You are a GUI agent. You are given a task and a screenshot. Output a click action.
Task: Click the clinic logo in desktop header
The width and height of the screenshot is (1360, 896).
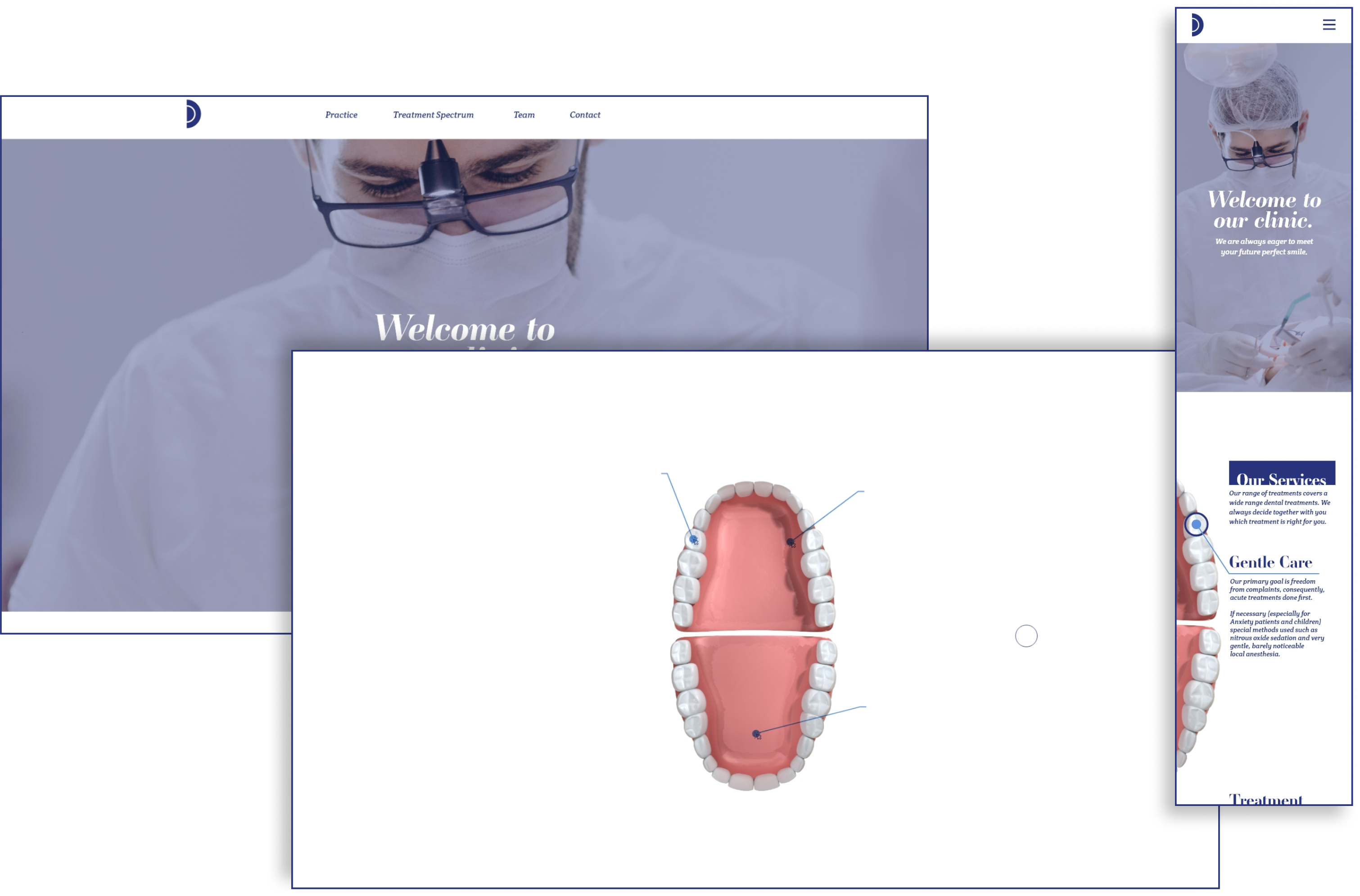[x=193, y=114]
